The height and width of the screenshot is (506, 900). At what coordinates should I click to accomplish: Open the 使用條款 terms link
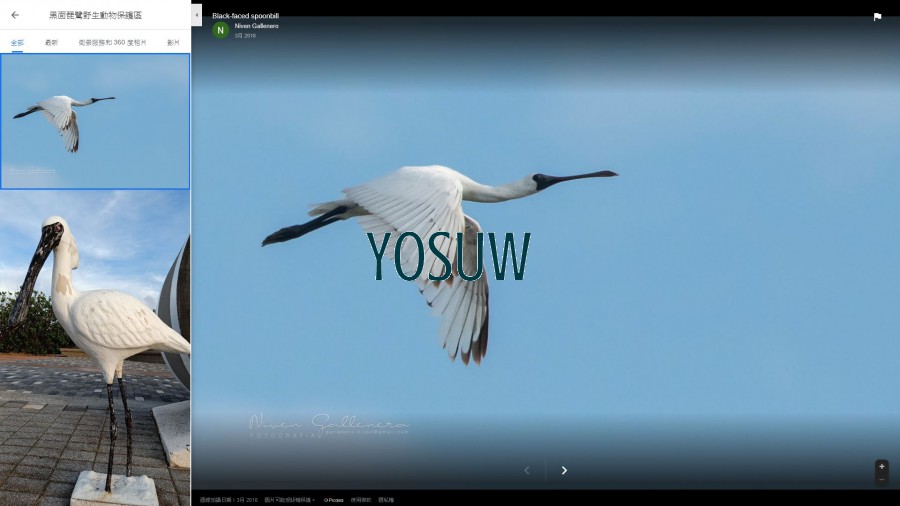361,500
